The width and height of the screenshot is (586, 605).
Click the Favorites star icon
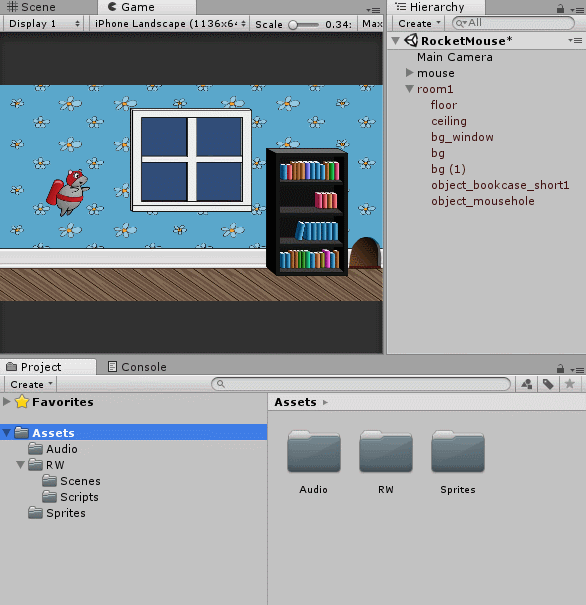[22, 402]
